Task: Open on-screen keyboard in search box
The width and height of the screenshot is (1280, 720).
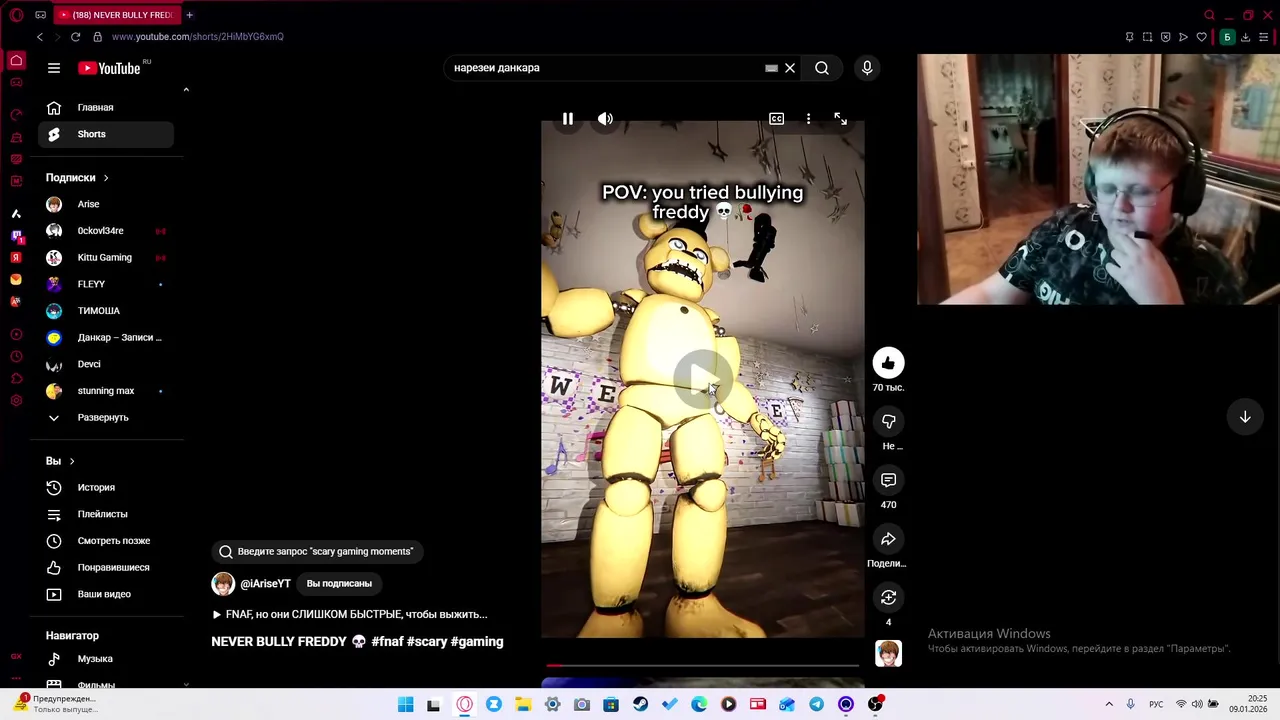Action: pyautogui.click(x=771, y=68)
